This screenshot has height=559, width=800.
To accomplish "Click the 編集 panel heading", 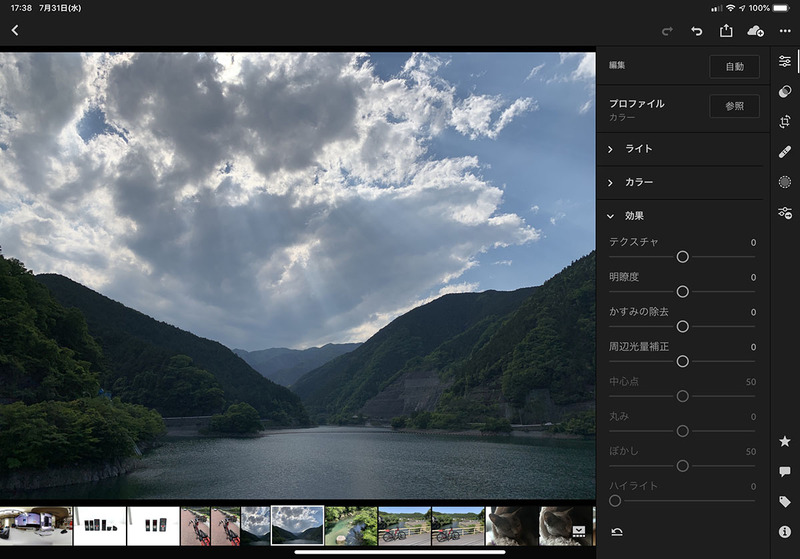I will (x=617, y=65).
